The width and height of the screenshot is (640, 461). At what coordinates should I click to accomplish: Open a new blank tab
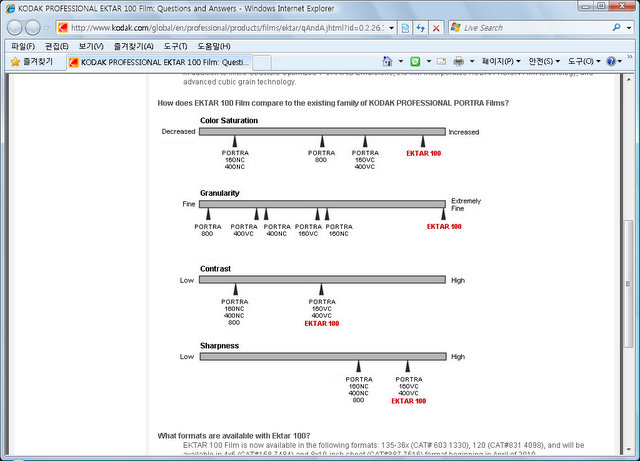pos(262,63)
